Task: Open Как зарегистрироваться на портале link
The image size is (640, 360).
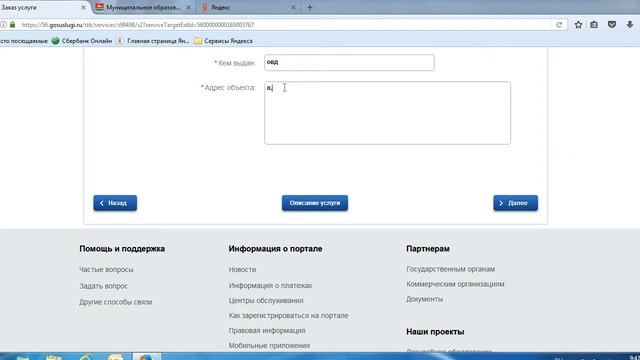Action: 289,316
